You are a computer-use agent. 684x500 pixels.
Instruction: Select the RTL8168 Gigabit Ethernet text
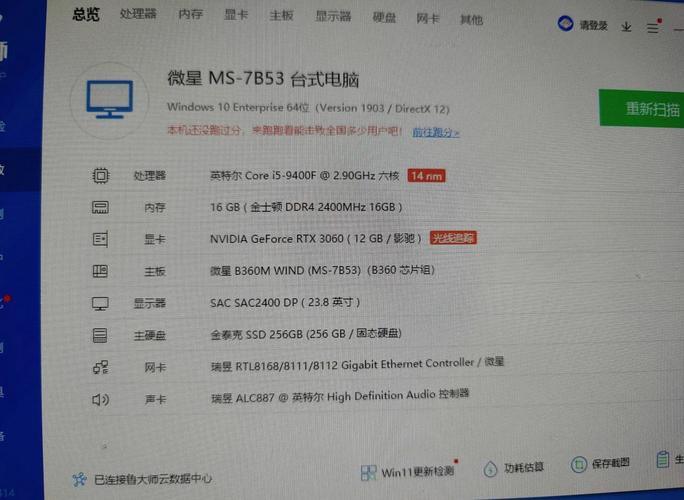[x=357, y=364]
